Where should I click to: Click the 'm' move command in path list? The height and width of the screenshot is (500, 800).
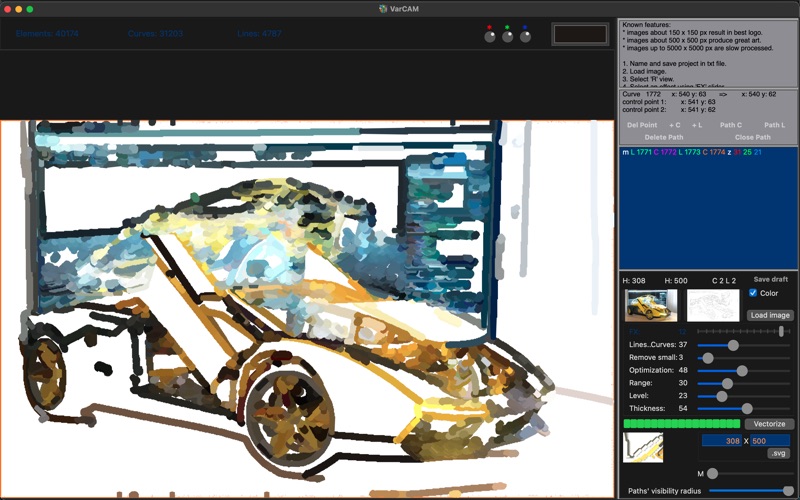pyautogui.click(x=626, y=152)
